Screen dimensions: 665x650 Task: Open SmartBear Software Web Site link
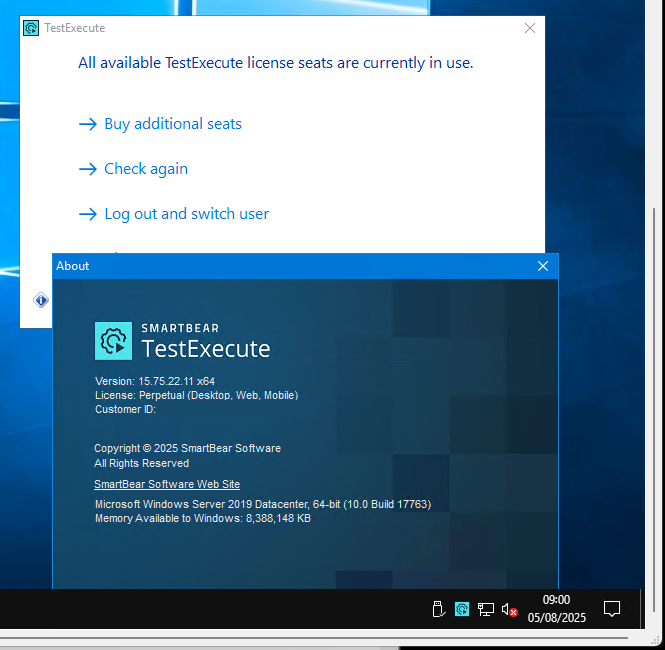pos(167,484)
